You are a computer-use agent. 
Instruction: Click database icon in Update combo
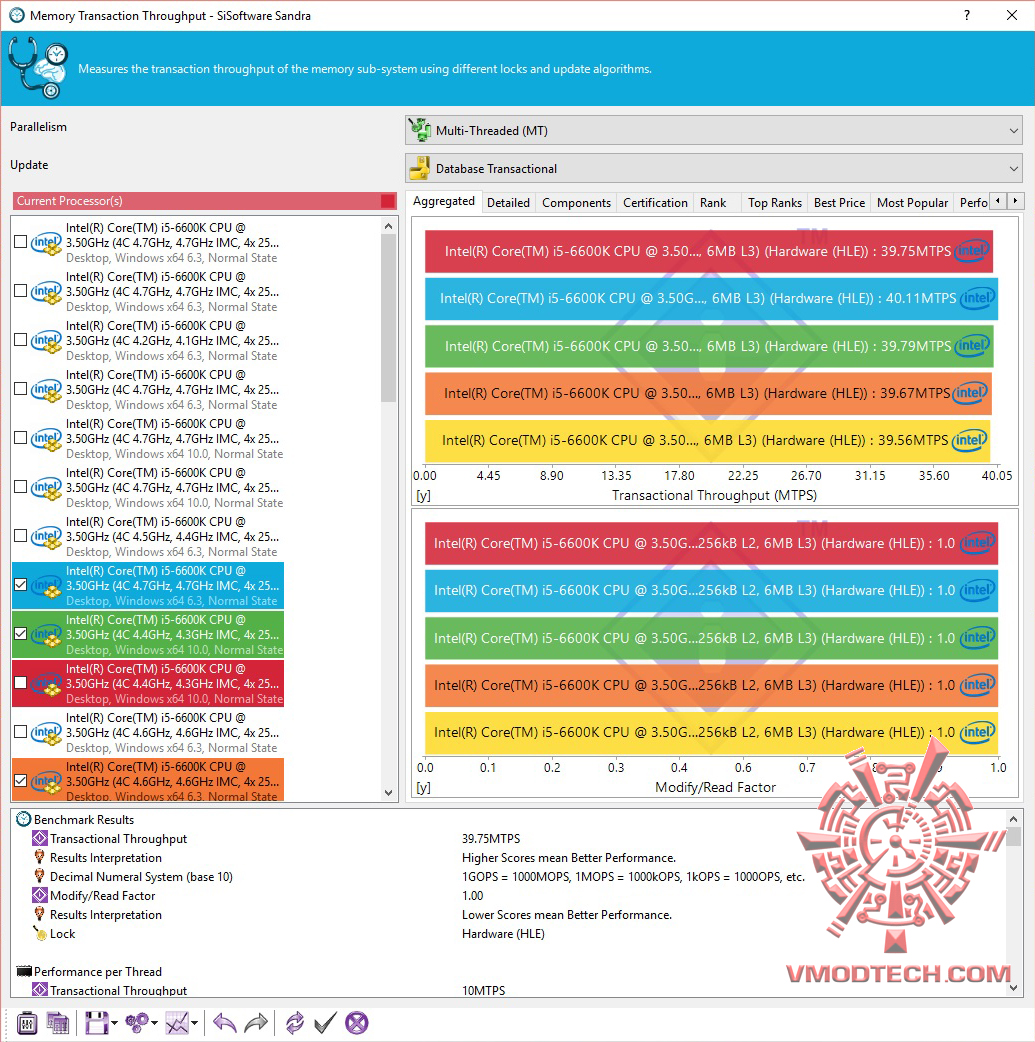click(420, 168)
